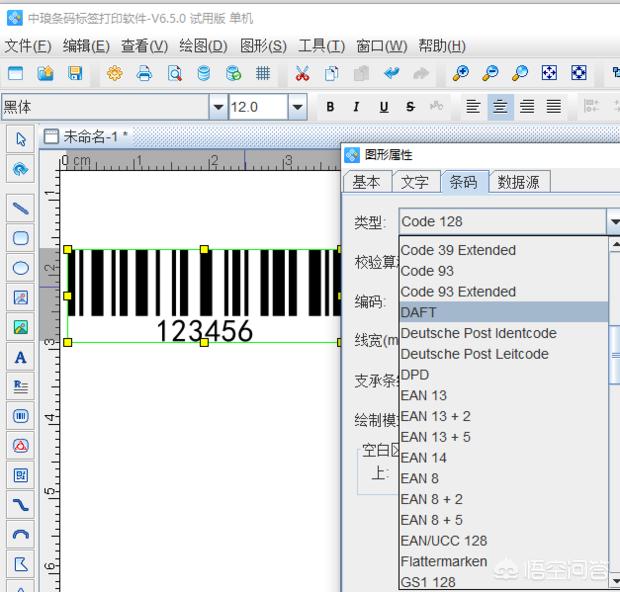Select the QR code tool
620x592 pixels.
coord(21,475)
